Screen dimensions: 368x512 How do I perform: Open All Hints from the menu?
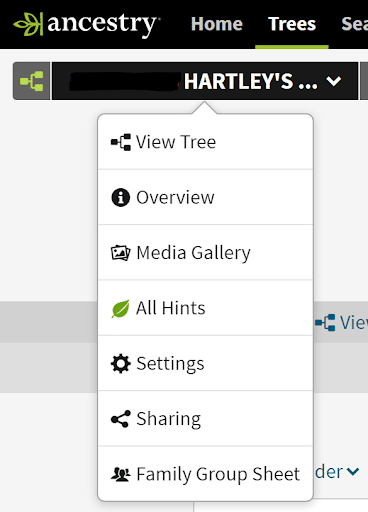[x=205, y=308]
